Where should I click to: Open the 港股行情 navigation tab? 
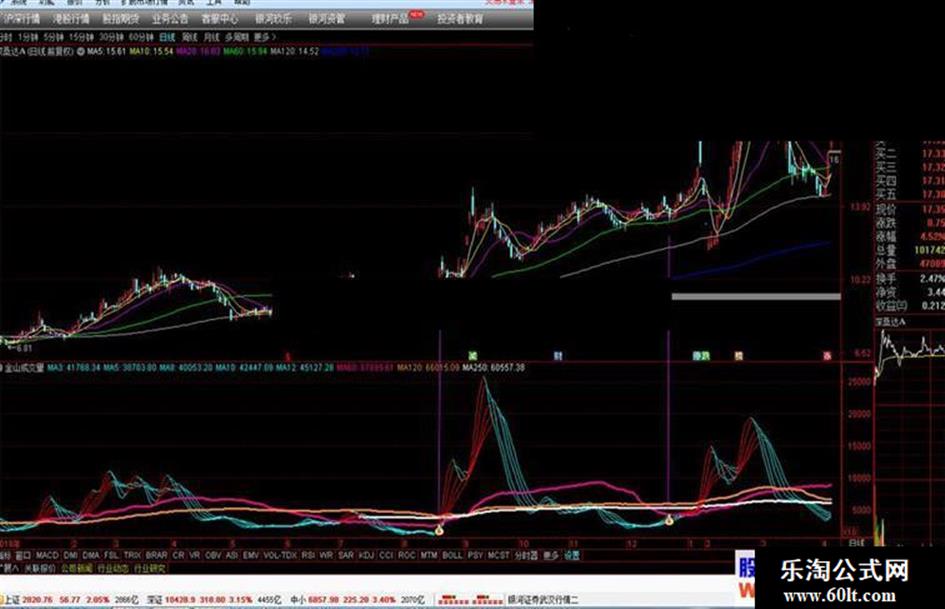tap(71, 19)
